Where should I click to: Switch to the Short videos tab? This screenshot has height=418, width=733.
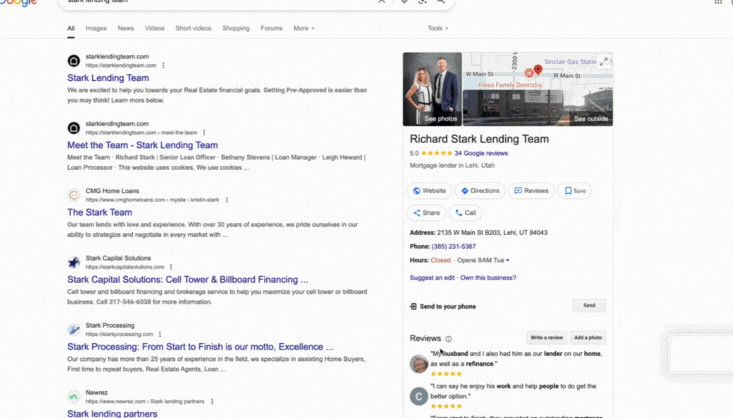[194, 29]
